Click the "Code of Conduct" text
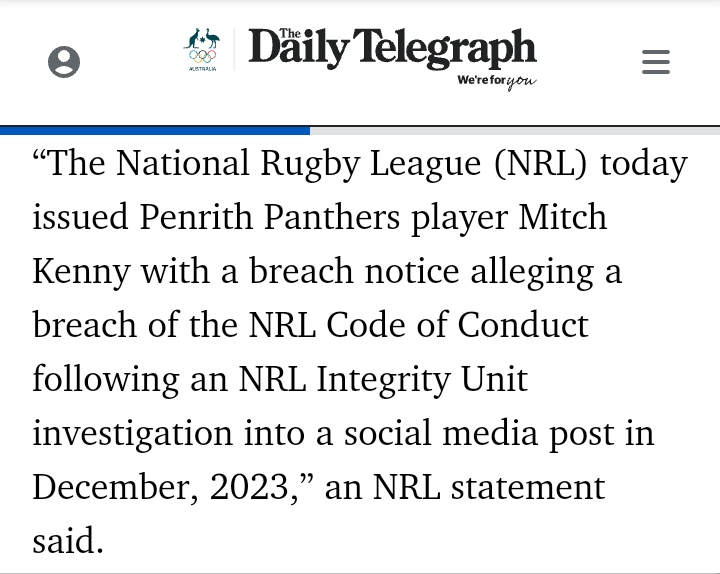 coord(457,325)
